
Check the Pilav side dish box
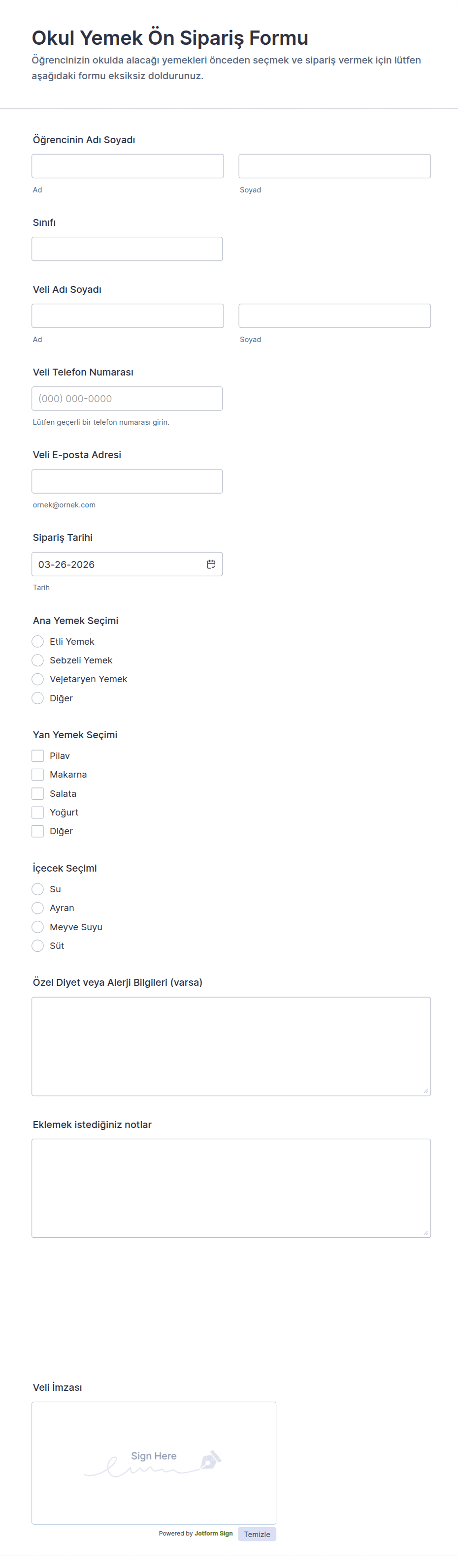[x=38, y=756]
